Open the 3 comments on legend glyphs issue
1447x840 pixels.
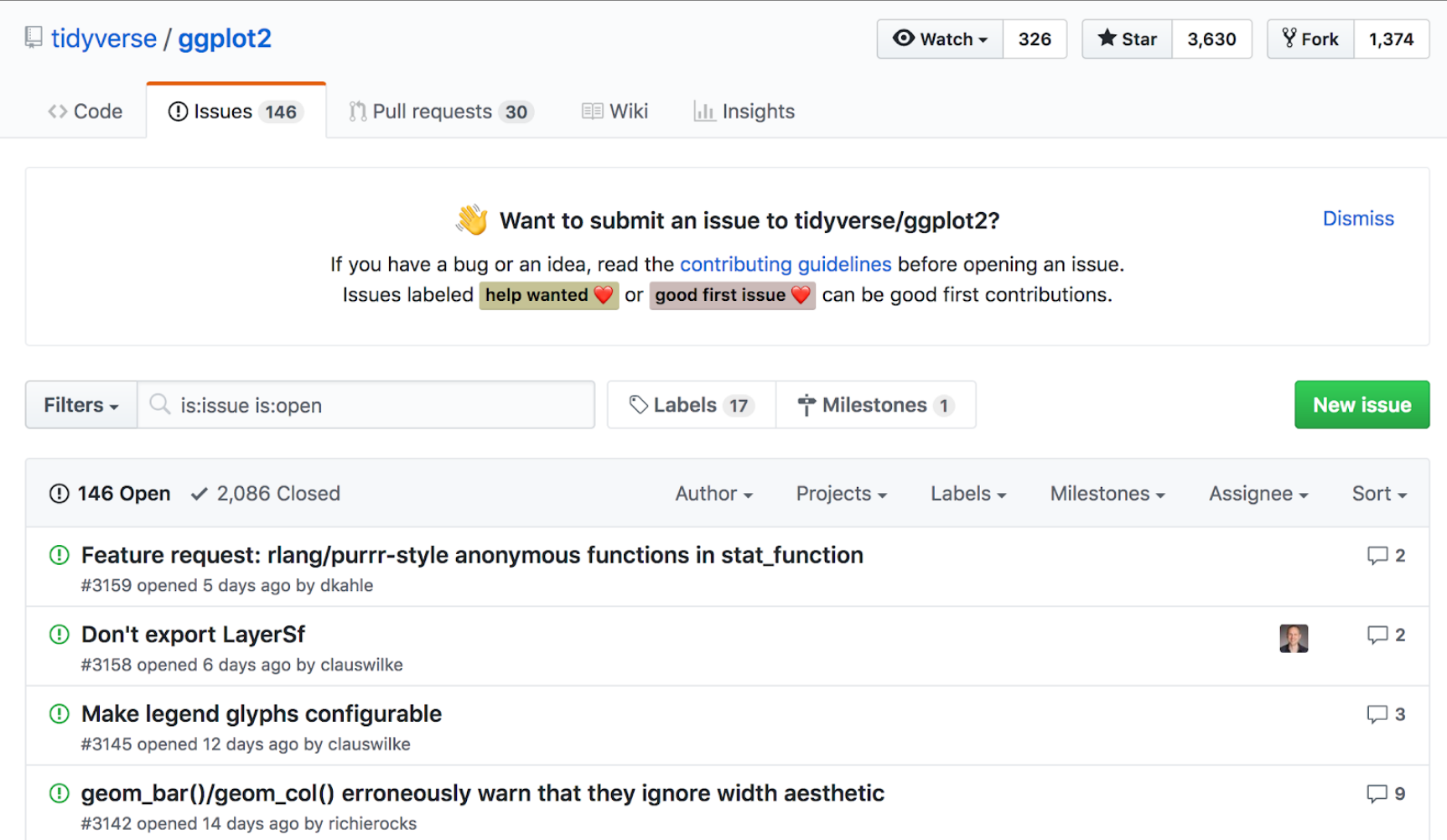(x=1386, y=714)
